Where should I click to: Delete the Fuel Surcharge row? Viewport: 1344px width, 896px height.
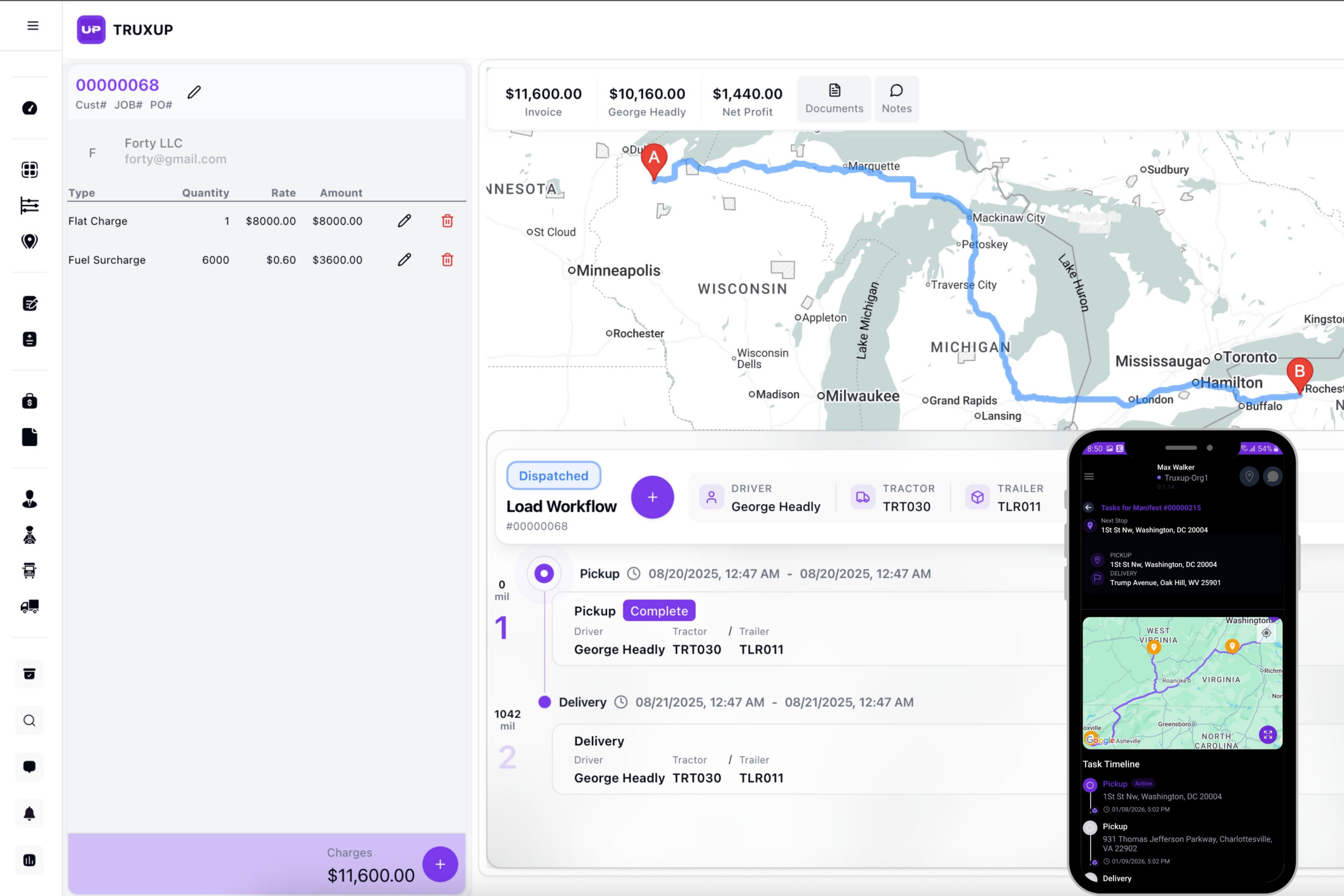(447, 260)
